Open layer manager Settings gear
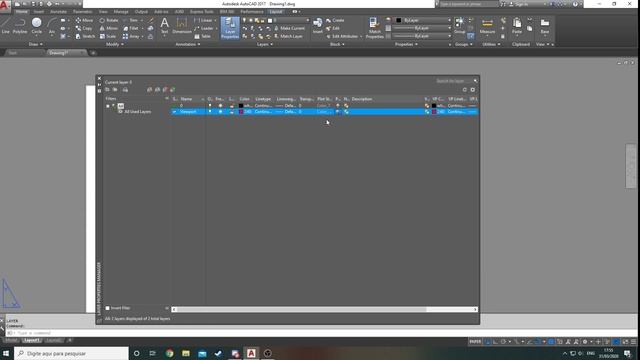This screenshot has width=640, height=360. (x=473, y=90)
